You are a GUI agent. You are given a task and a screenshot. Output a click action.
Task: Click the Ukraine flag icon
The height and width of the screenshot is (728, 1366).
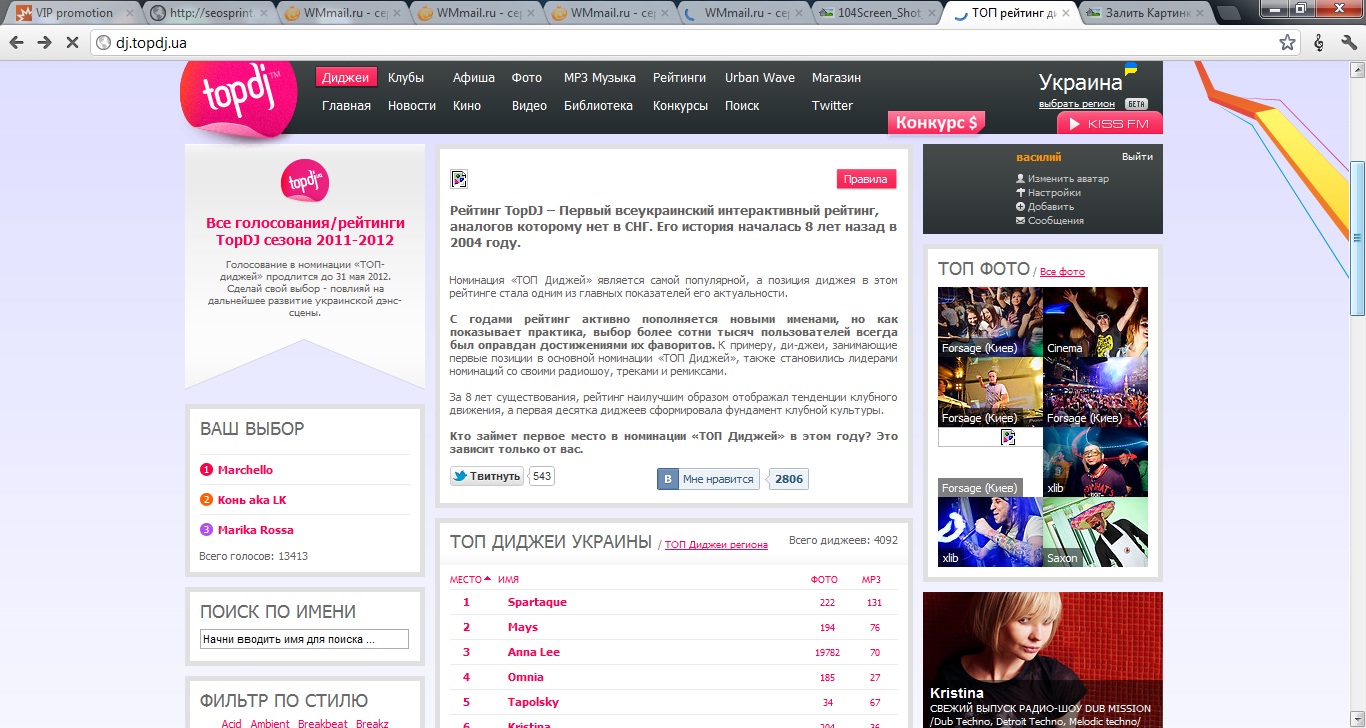[x=1131, y=69]
